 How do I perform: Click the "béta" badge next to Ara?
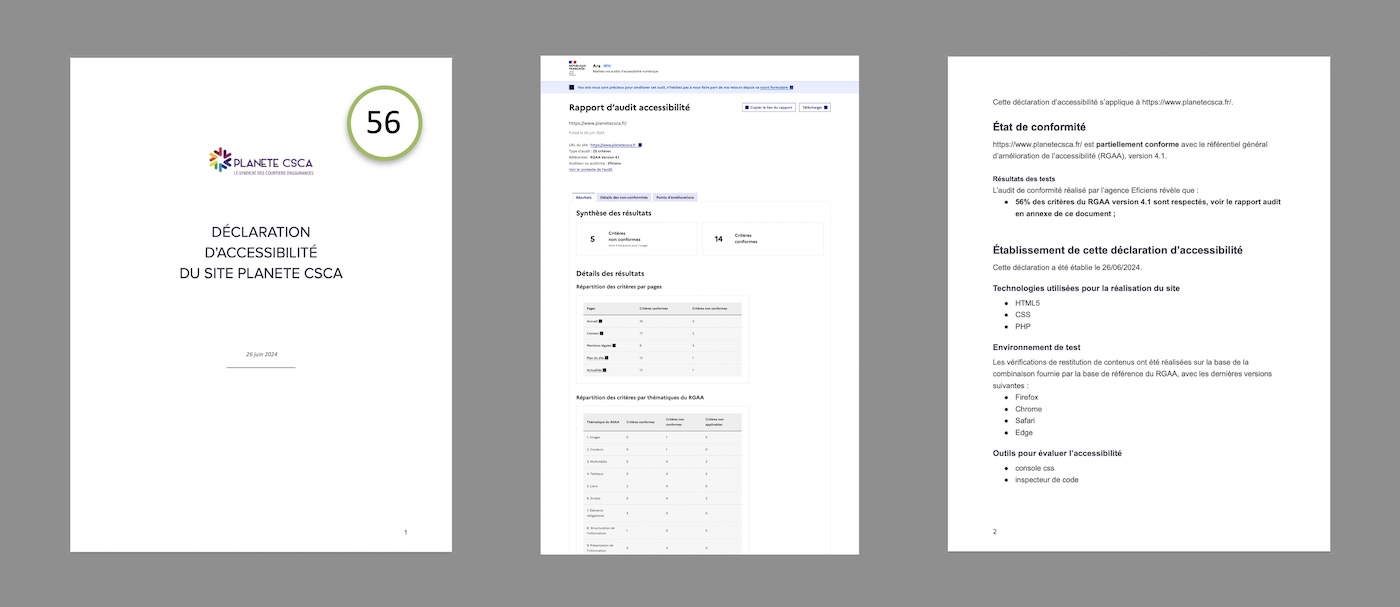[606, 66]
